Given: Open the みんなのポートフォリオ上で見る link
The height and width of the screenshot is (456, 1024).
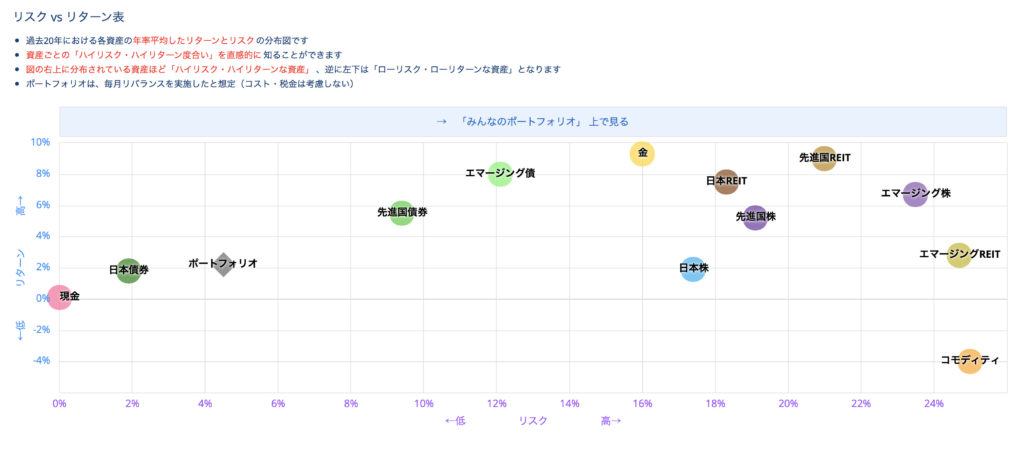Looking at the screenshot, I should pos(533,121).
